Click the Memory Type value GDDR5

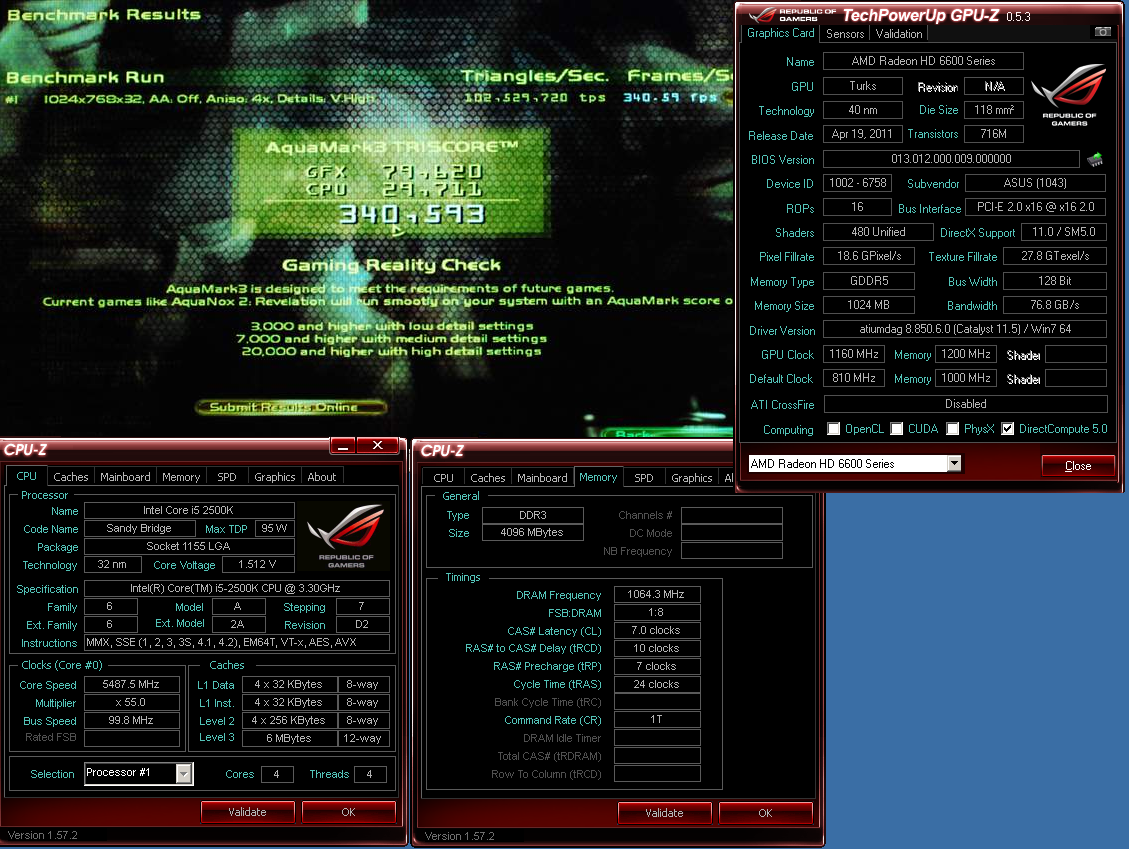tap(868, 281)
